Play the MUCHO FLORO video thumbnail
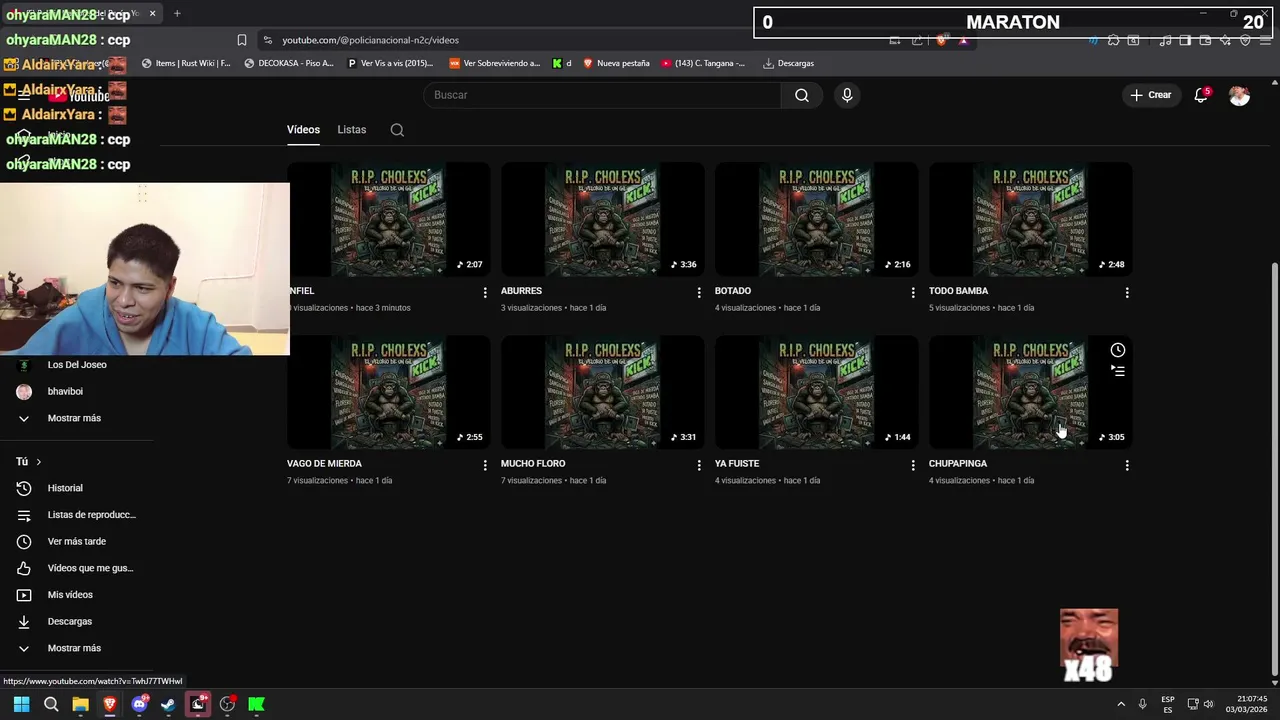Screen dimensions: 1280x720 tap(602, 392)
